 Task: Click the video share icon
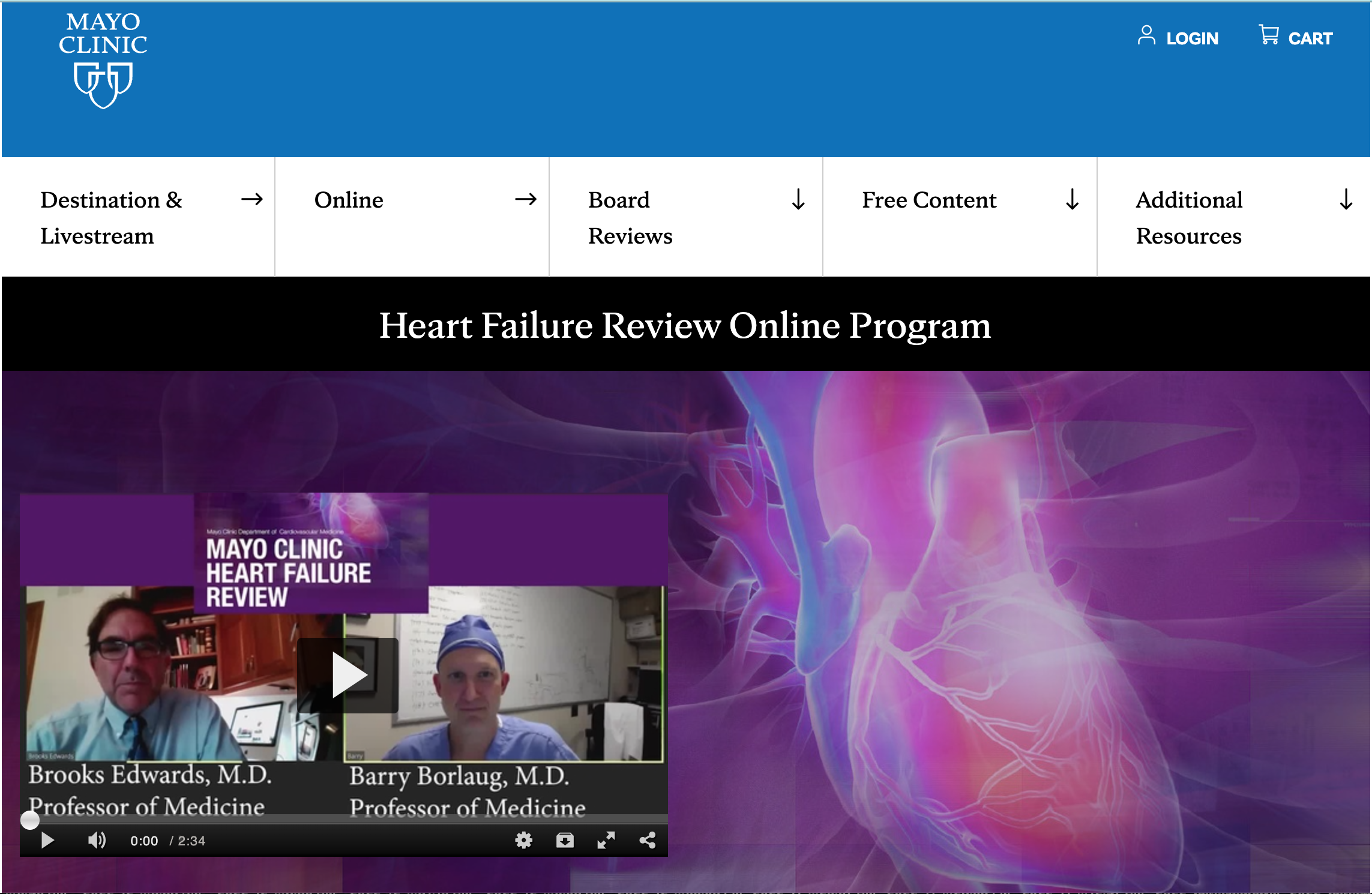[x=647, y=840]
